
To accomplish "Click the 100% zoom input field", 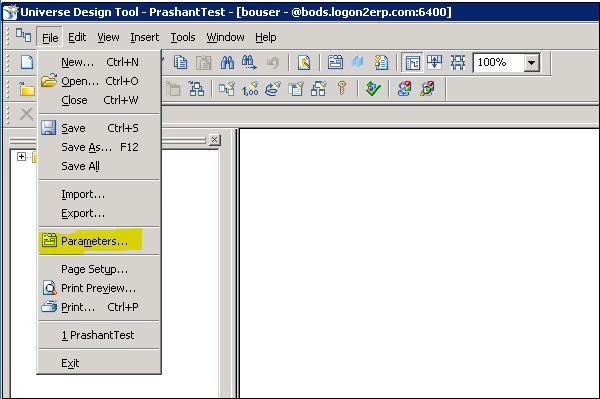I will [x=499, y=62].
